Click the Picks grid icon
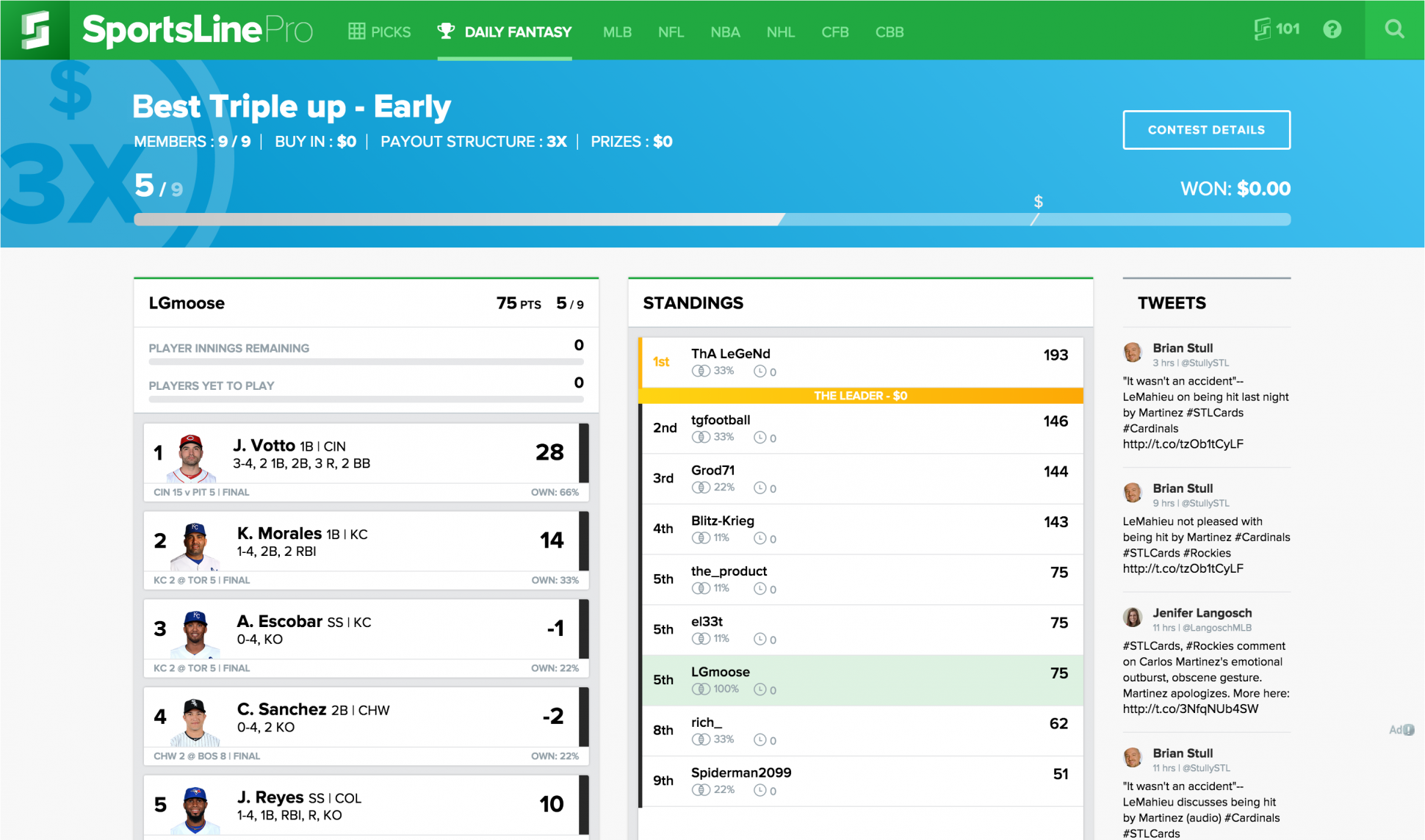The height and width of the screenshot is (840, 1425). coord(357,32)
